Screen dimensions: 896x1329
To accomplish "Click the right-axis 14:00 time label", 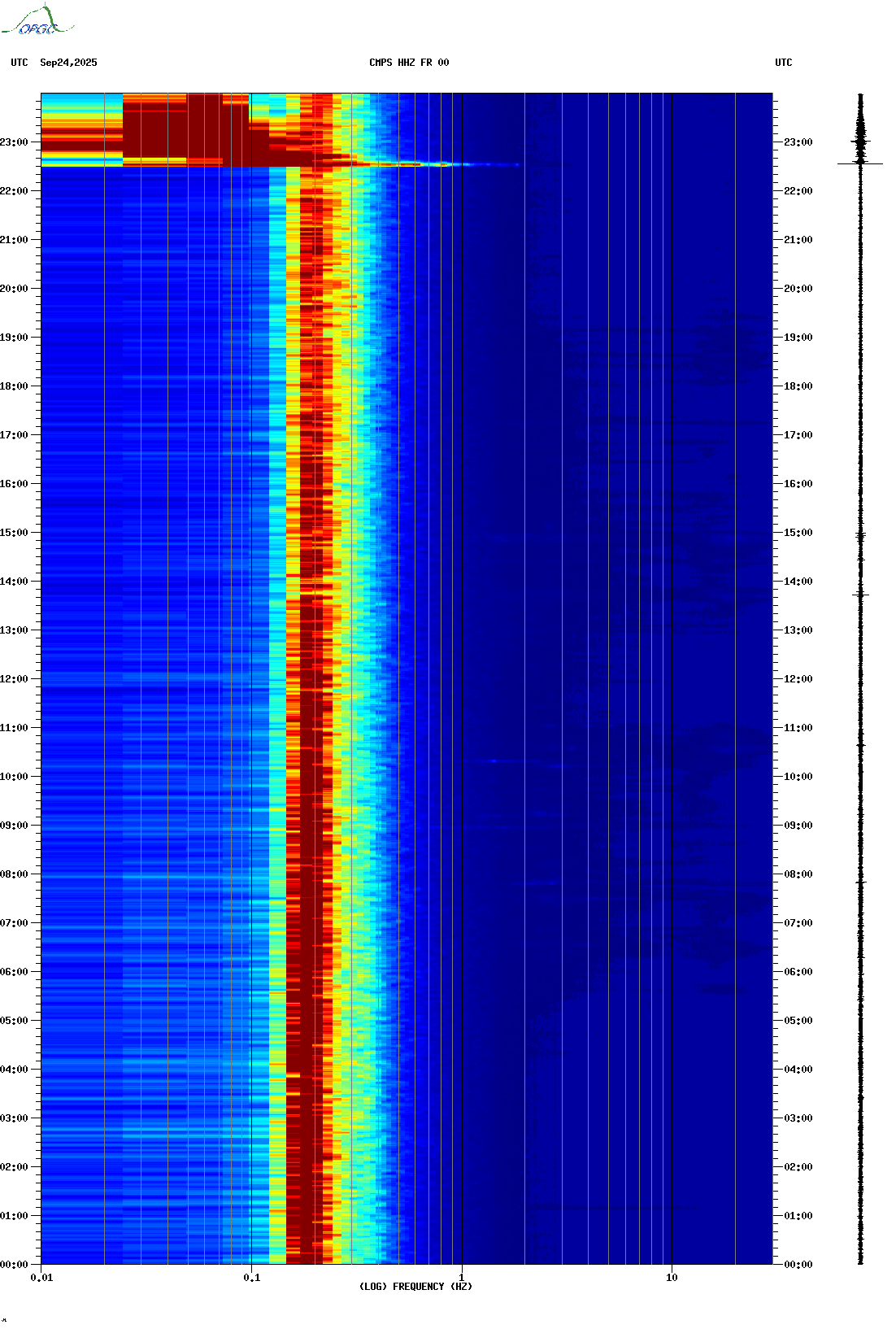I will point(798,582).
